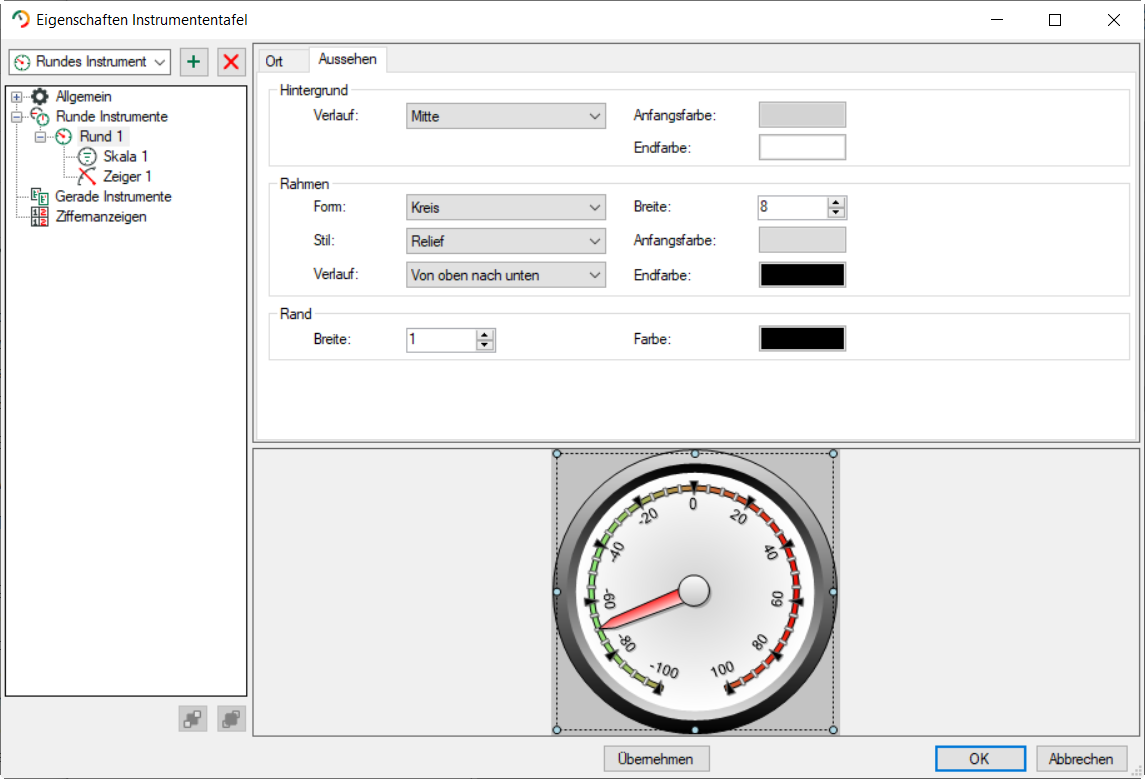Select the Allgemein gear icon in tree
Image resolution: width=1145 pixels, height=779 pixels.
click(x=40, y=97)
